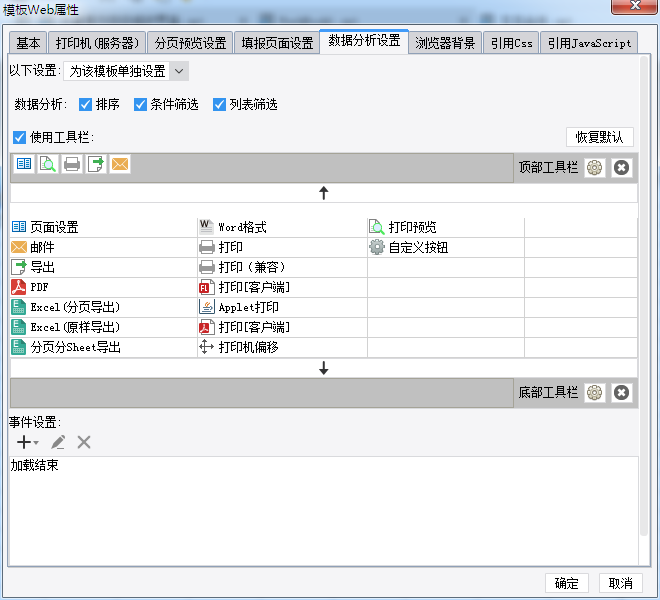Select the 自定义按钮 item
This screenshot has height=600, width=660.
(x=446, y=247)
